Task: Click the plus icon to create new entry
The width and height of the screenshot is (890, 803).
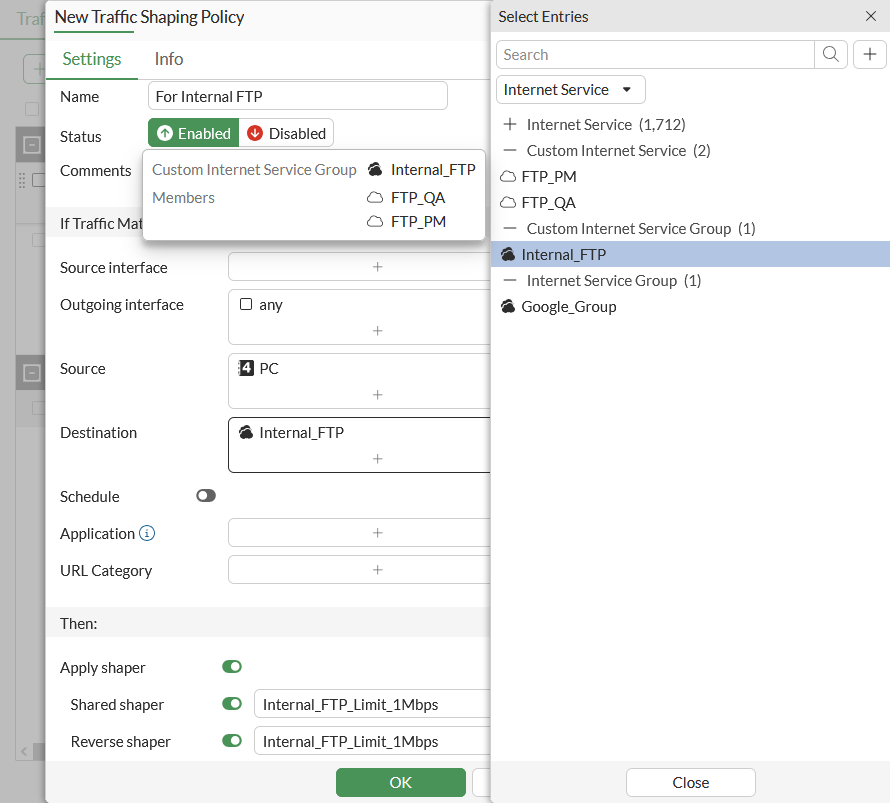Action: pos(870,55)
